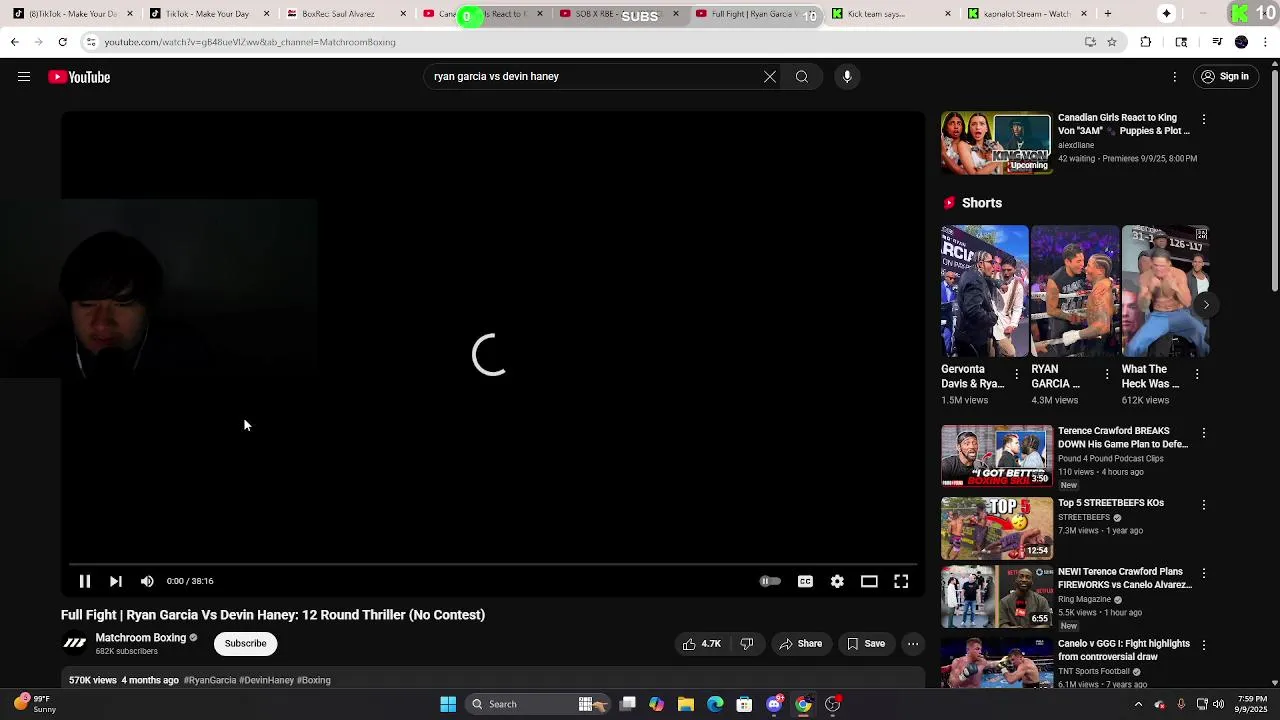Open the YouTube guide hamburger menu

(24, 77)
